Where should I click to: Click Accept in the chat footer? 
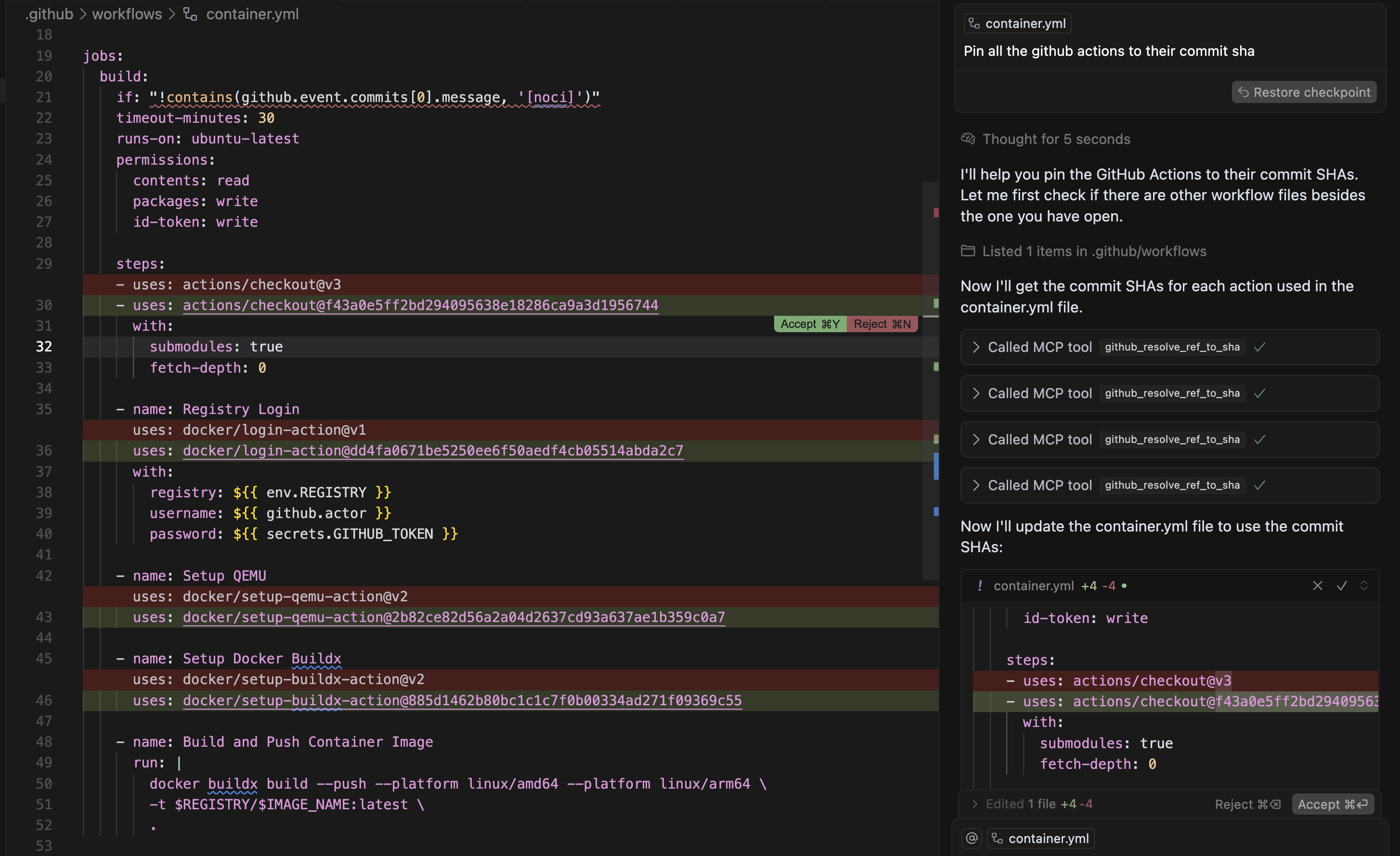pos(1333,804)
